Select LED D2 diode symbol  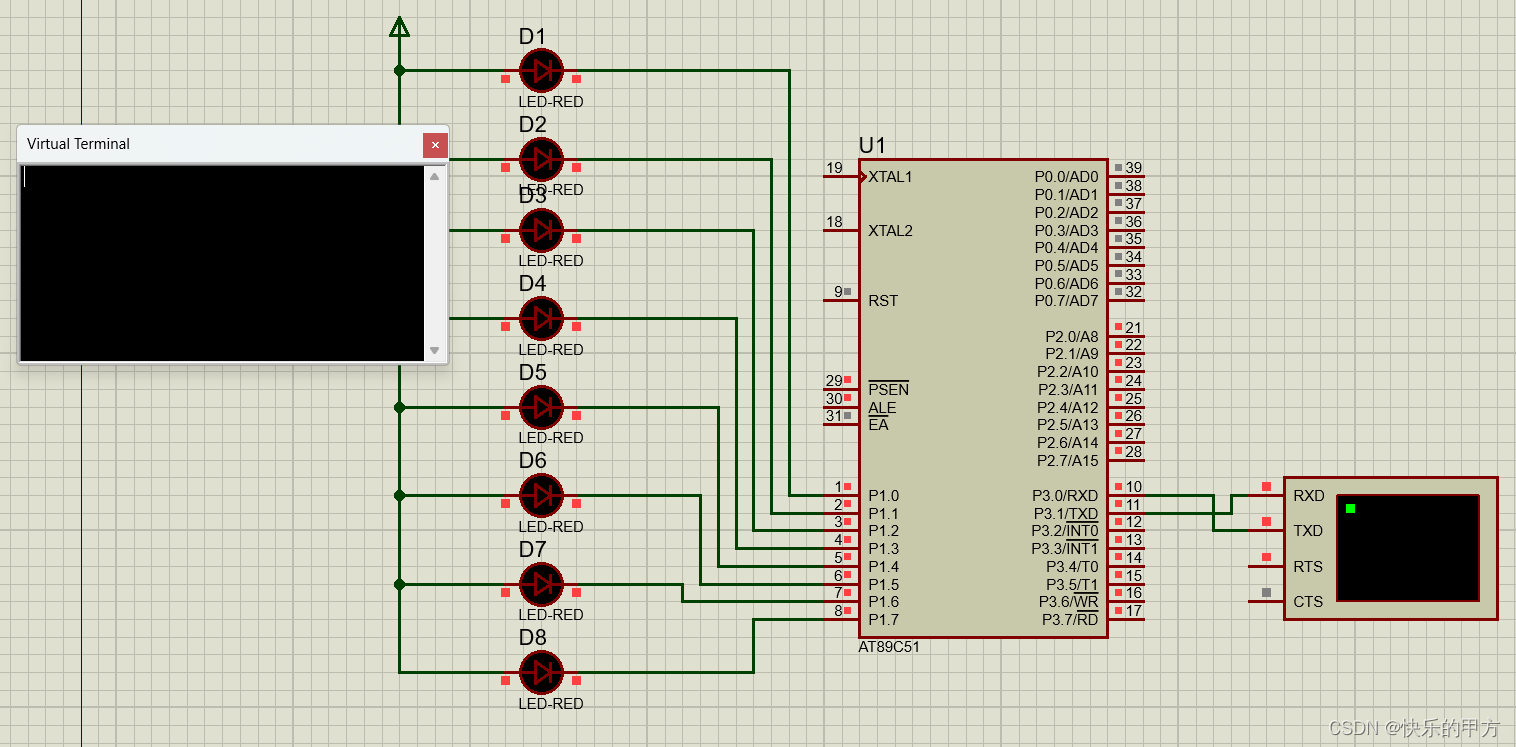coord(541,159)
